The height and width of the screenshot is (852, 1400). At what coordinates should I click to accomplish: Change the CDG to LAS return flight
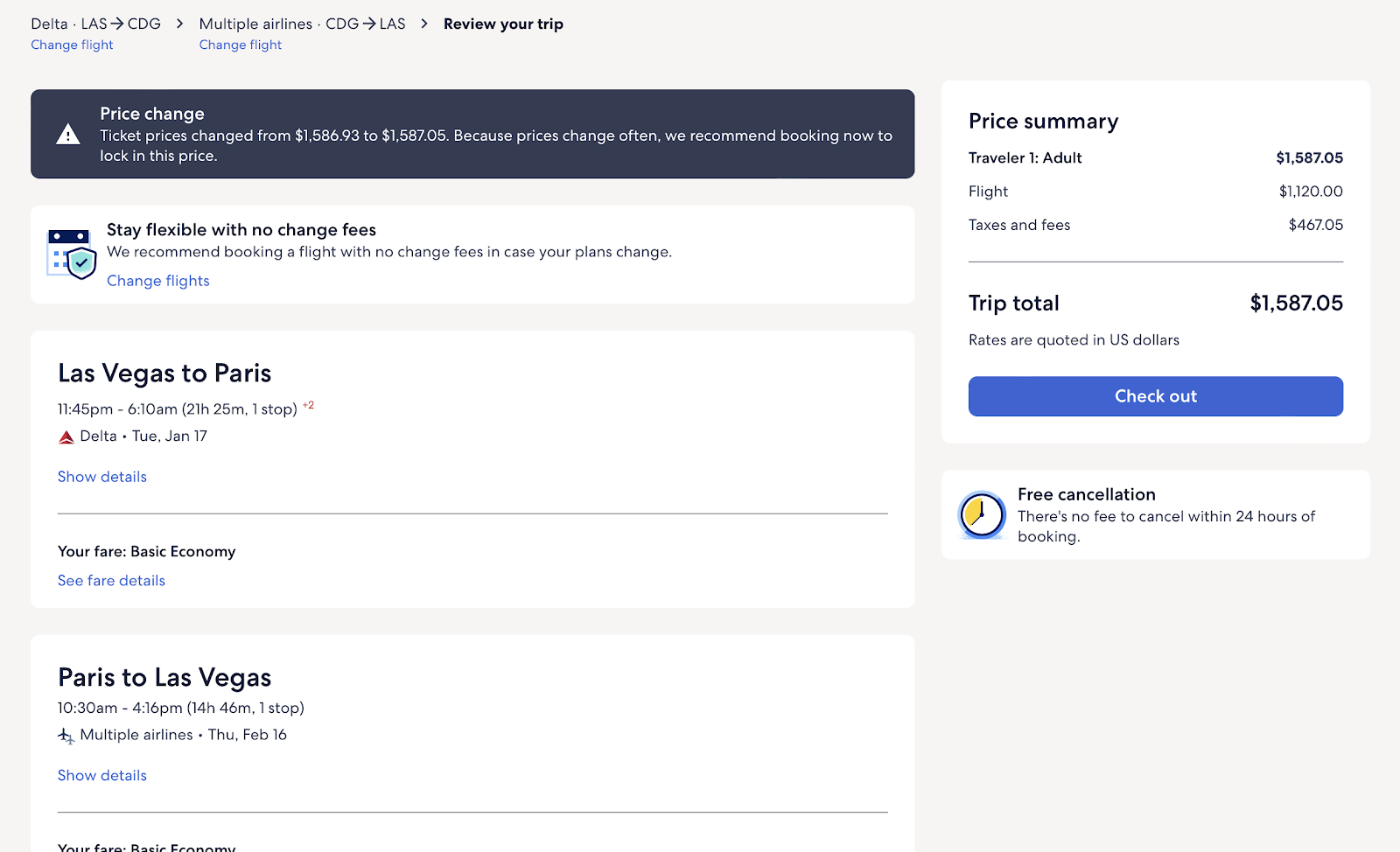(x=240, y=45)
